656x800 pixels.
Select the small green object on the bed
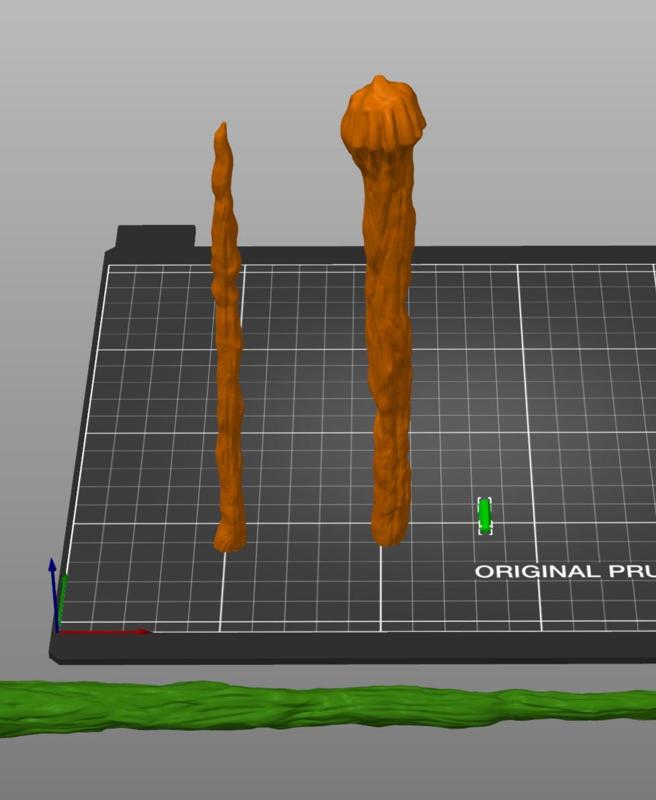[485, 516]
